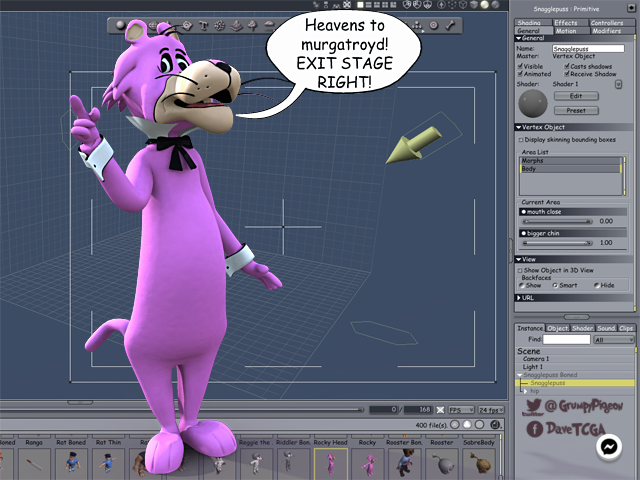Viewport: 640px width, 480px height.
Task: Select the Smart backfaces radio
Action: click(x=555, y=285)
